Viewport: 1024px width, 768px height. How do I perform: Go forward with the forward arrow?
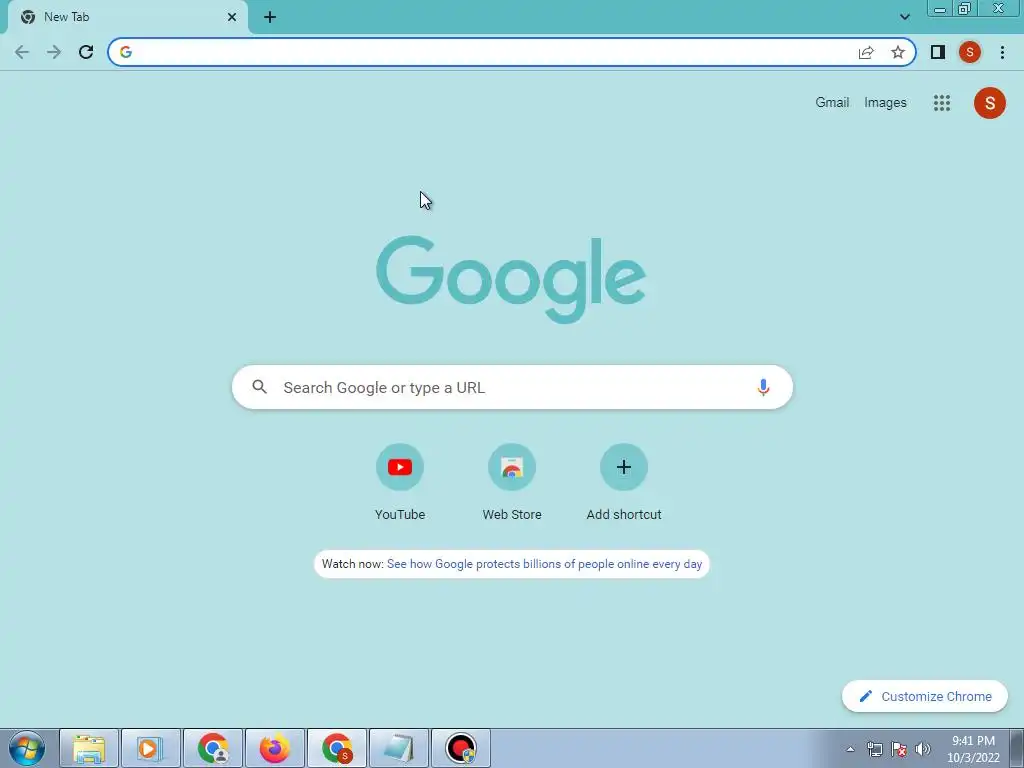click(x=54, y=52)
